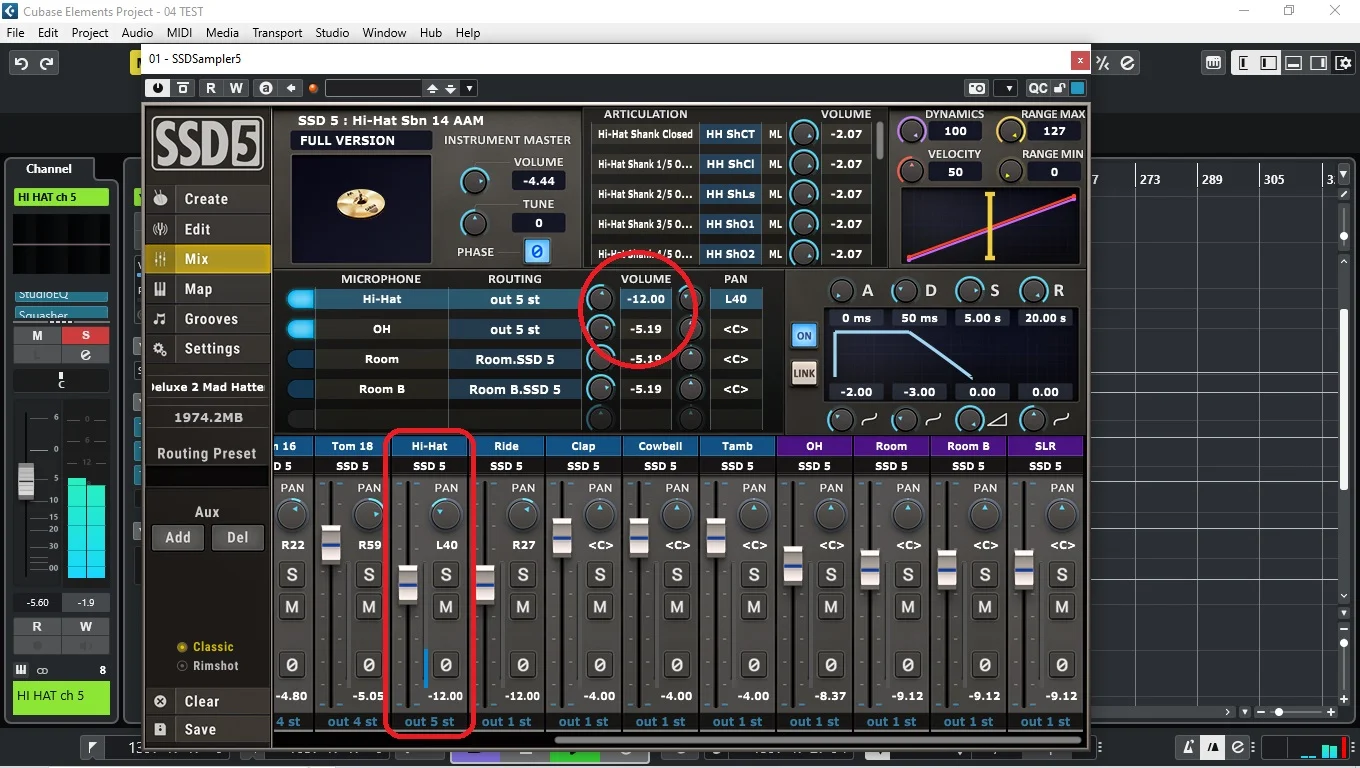Click the plugin snapshot camera icon
The image size is (1360, 768).
976,88
